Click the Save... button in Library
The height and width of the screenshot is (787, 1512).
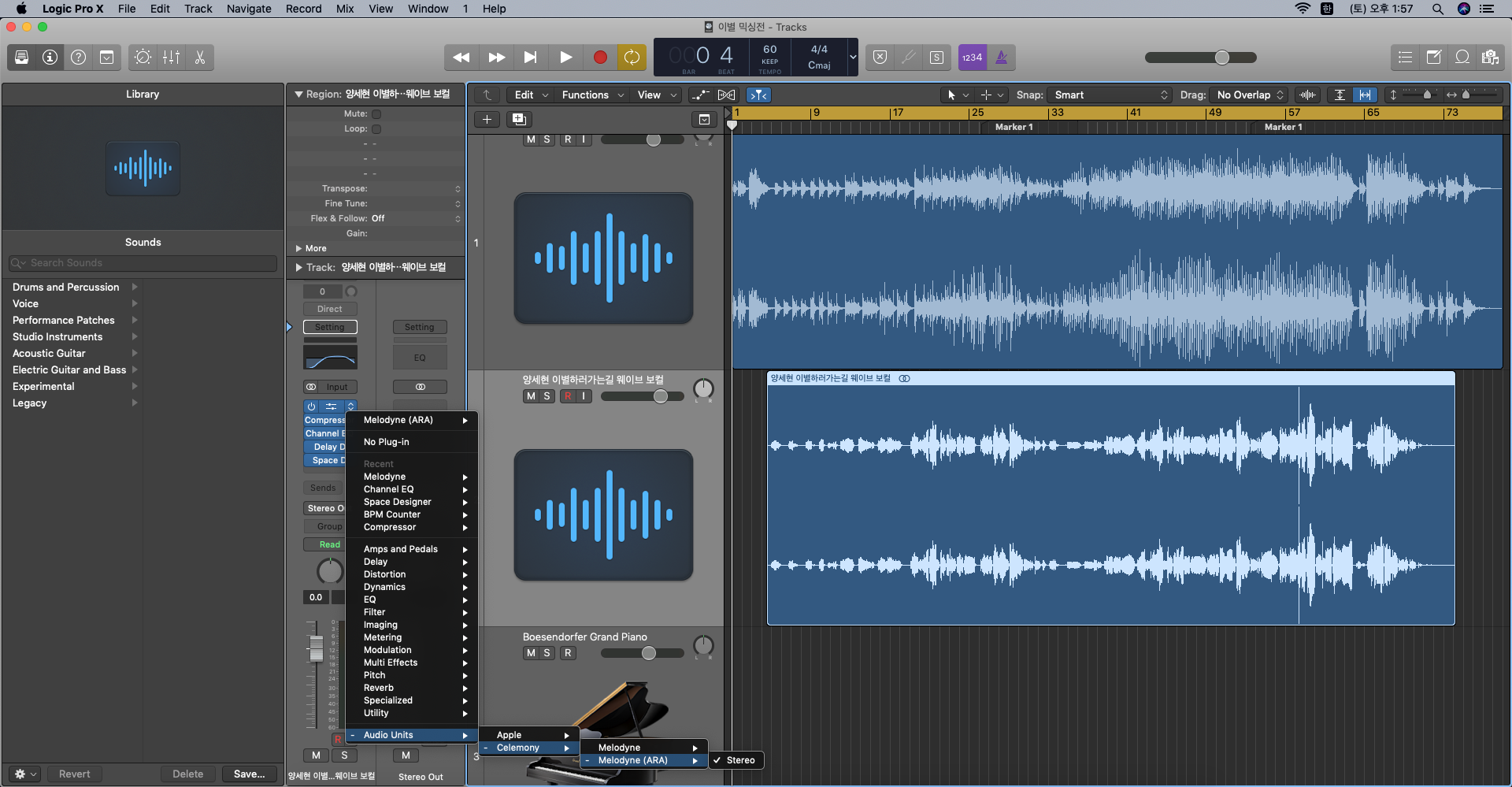[x=249, y=774]
